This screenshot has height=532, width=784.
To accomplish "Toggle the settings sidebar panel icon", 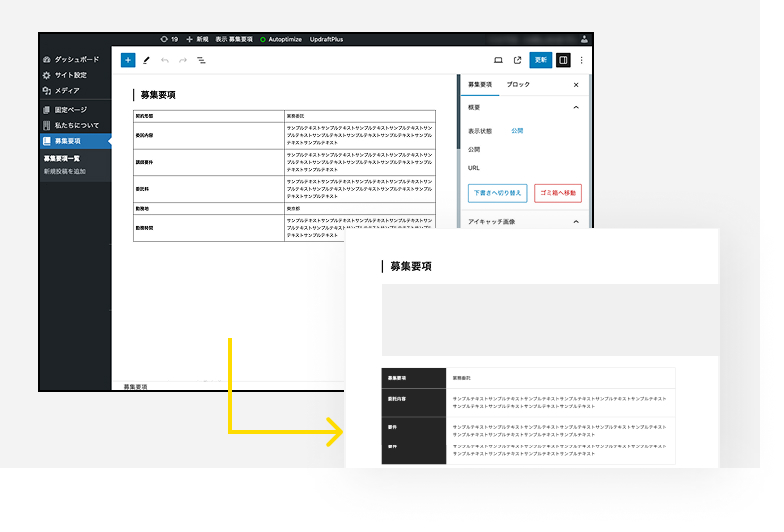I will (563, 60).
